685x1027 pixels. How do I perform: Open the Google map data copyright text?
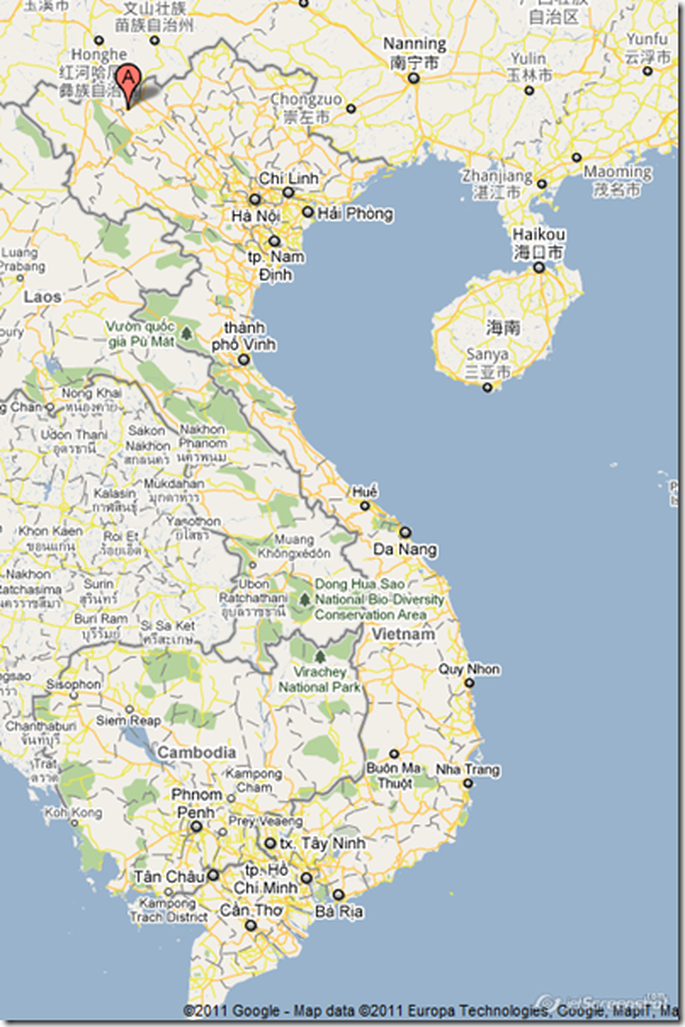(432, 1011)
